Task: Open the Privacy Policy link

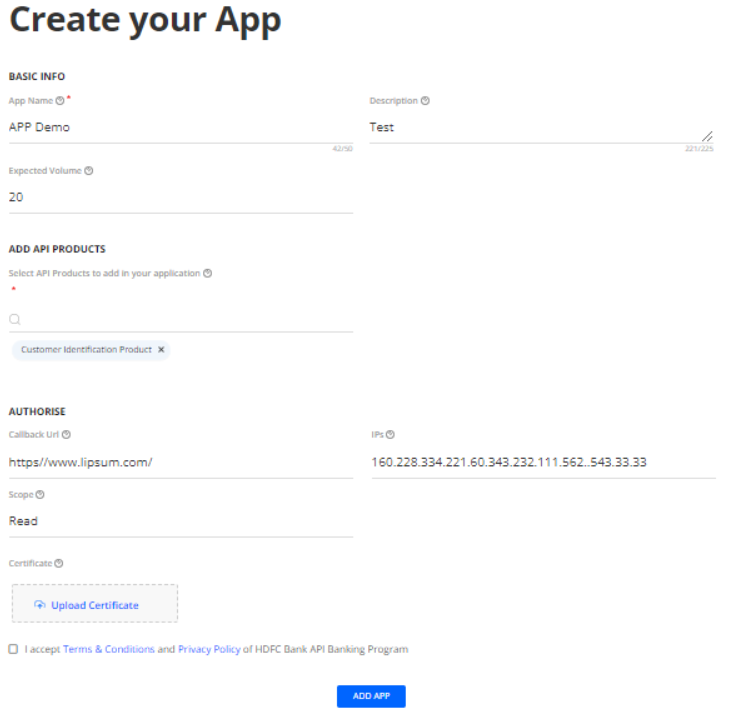Action: (x=209, y=649)
